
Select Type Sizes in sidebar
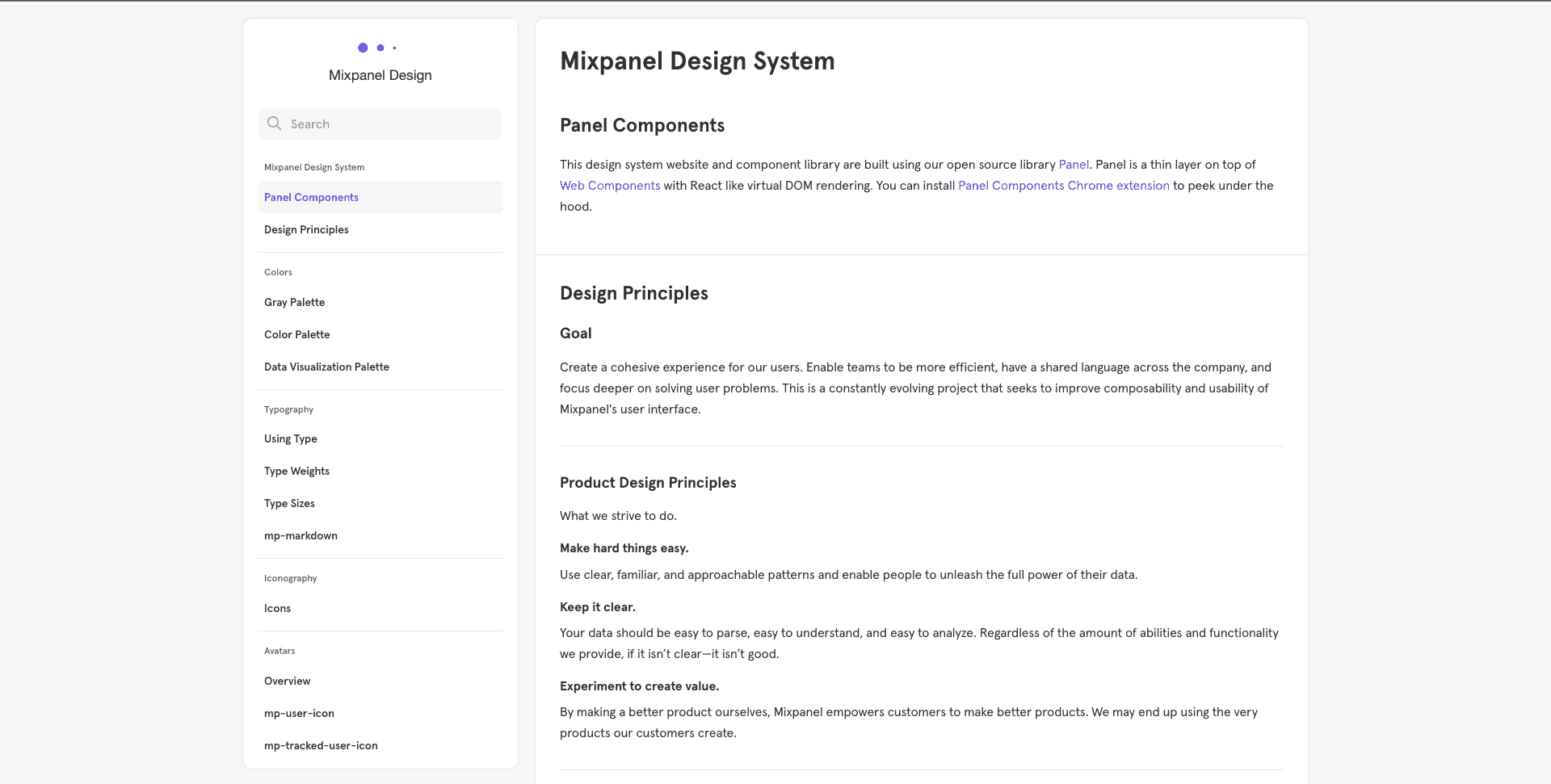point(380,503)
